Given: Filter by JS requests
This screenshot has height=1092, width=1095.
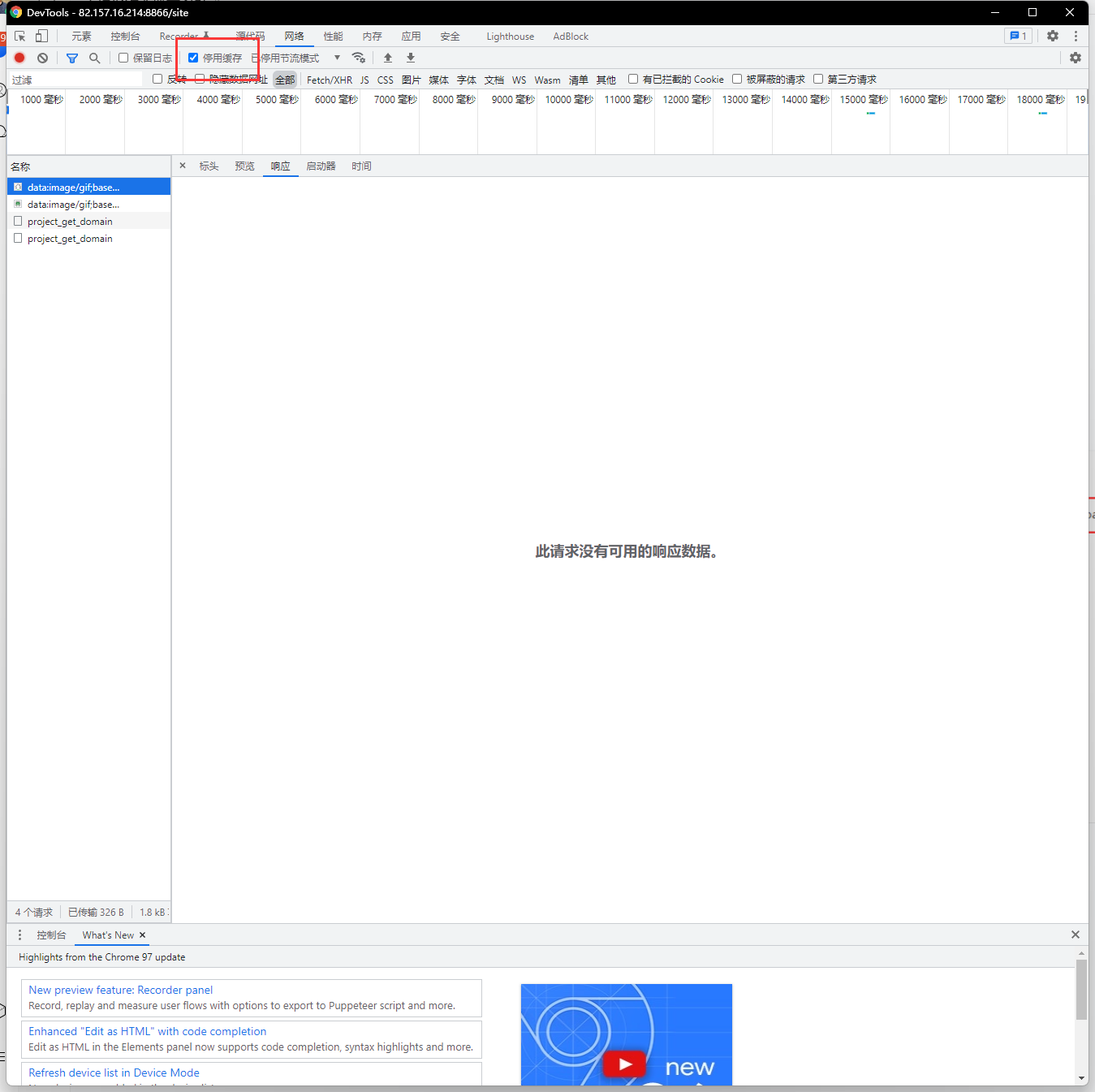Looking at the screenshot, I should tap(364, 80).
